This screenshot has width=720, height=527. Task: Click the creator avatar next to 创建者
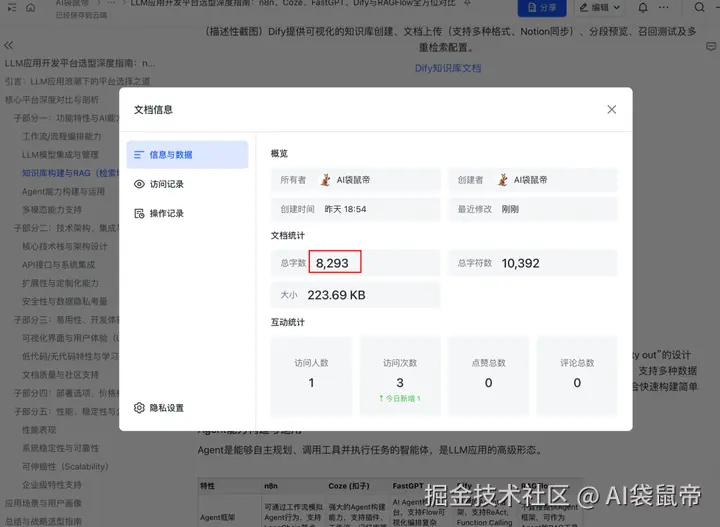pos(503,180)
